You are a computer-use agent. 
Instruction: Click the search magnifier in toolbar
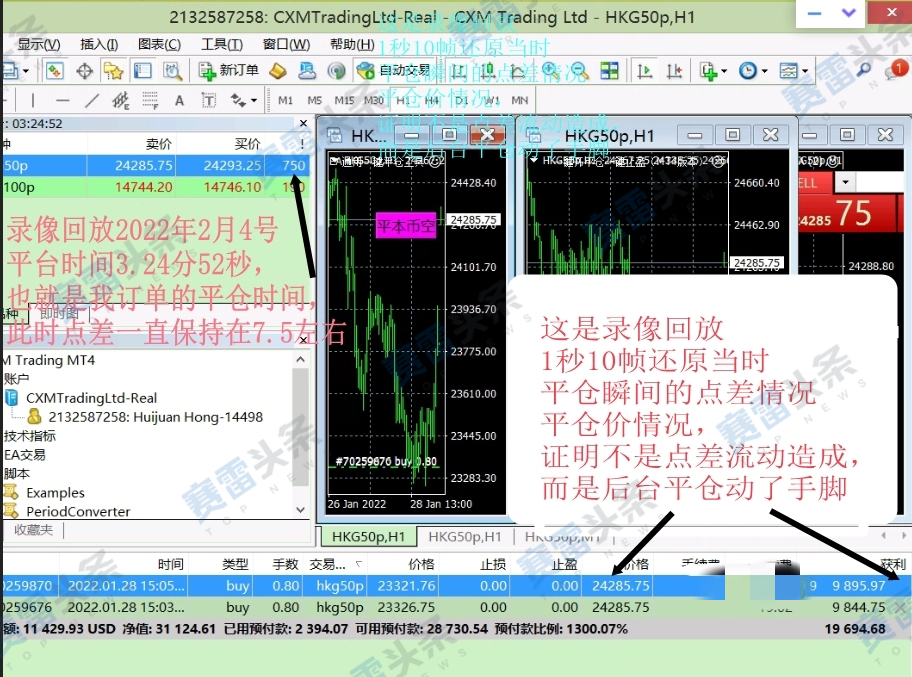(x=864, y=70)
